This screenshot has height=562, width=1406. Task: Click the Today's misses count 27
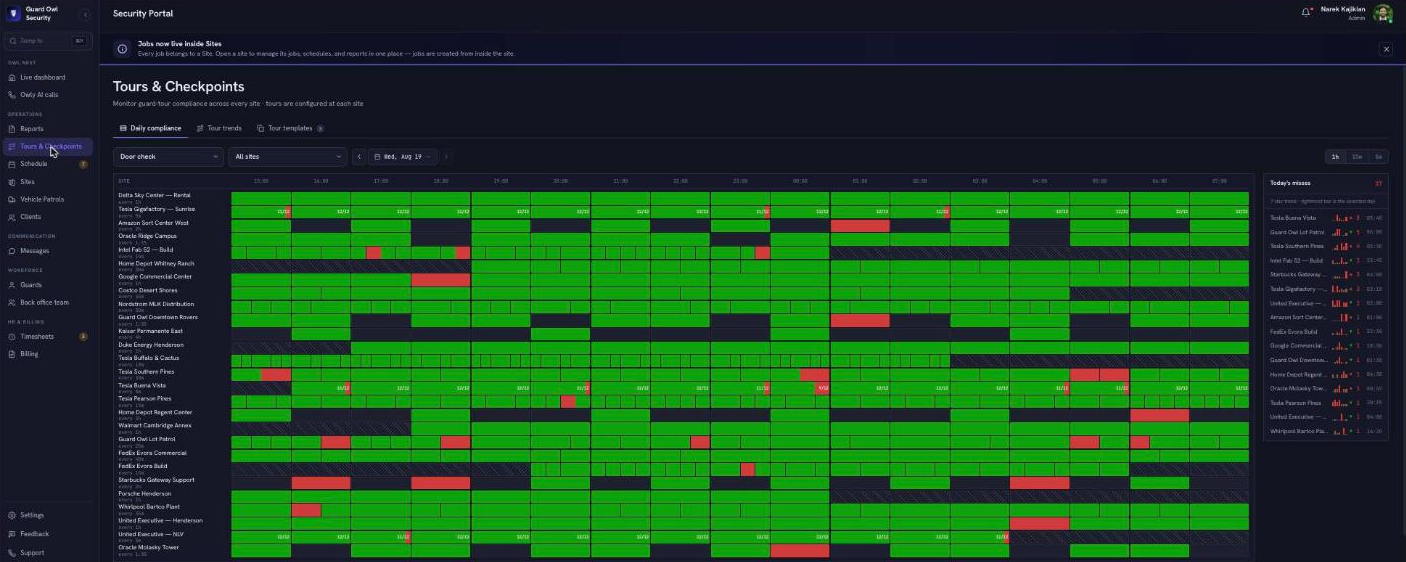1378,183
